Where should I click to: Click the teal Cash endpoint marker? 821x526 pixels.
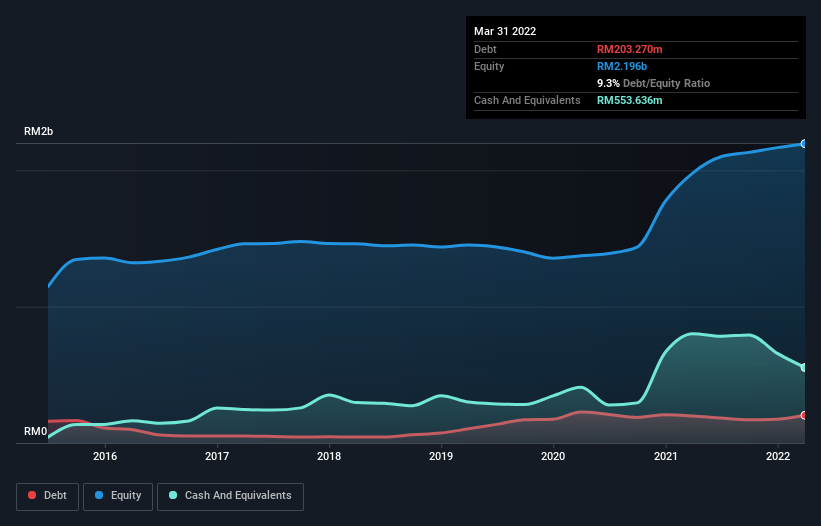(x=804, y=367)
